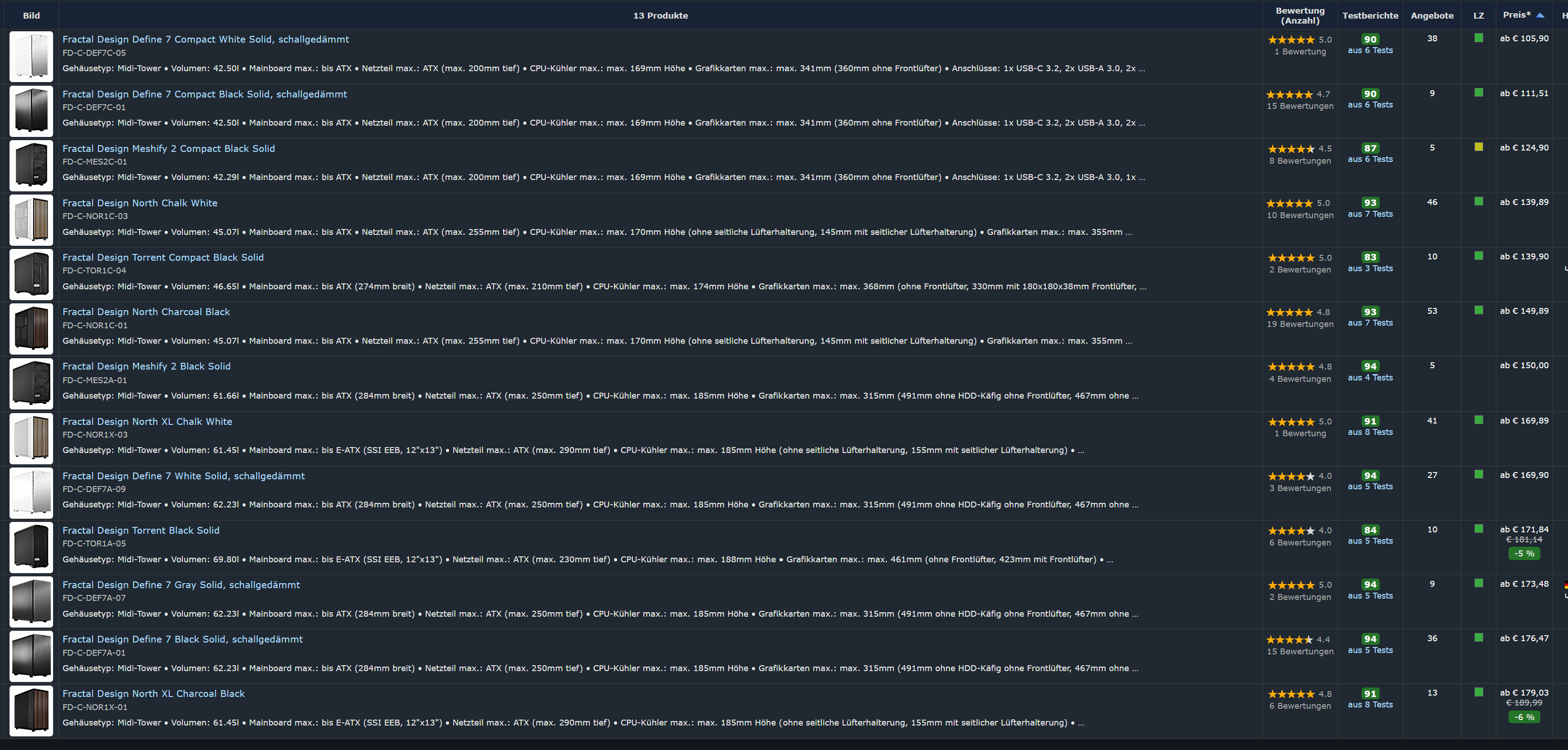Click price ab € 150,00 for Meshify 2 Black

point(1524,365)
